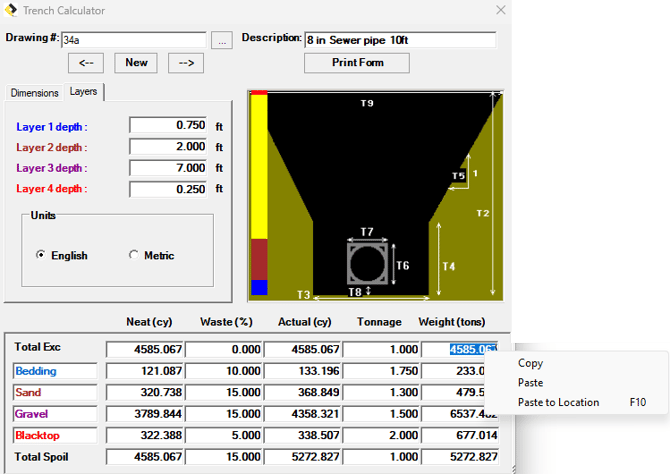Image resolution: width=670 pixels, height=474 pixels.
Task: Create a New drawing
Action: (136, 63)
